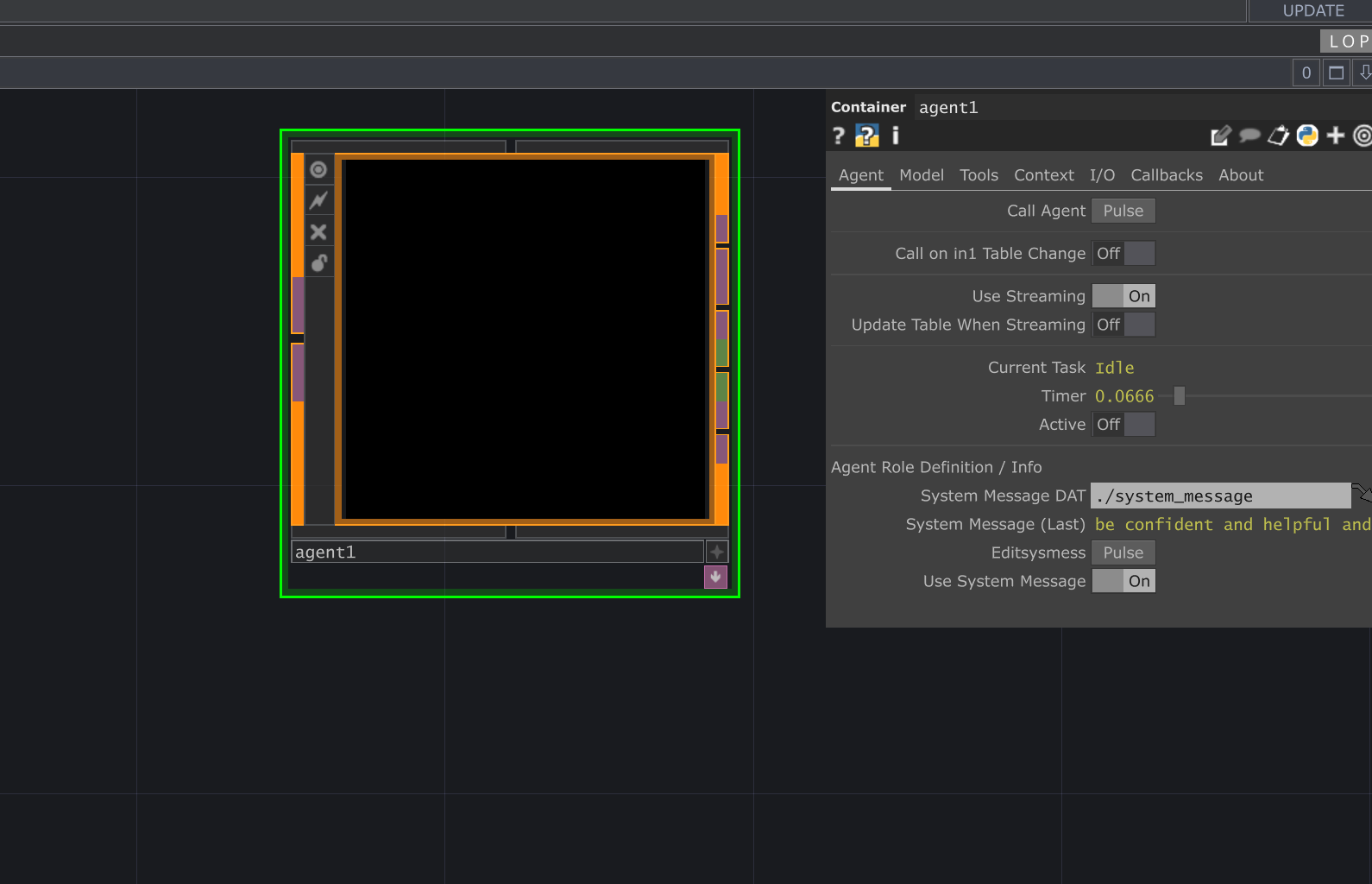
Task: Open the Callbacks parameter tab
Action: pyautogui.click(x=1166, y=175)
